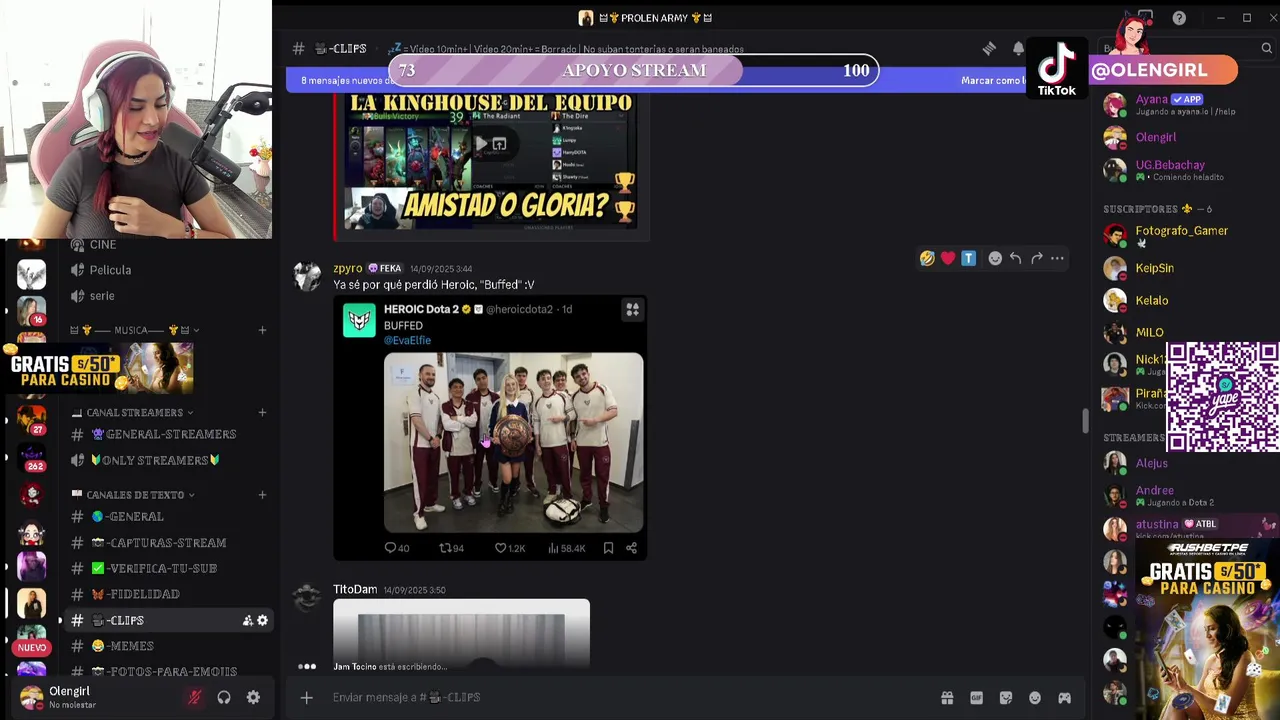Click the chat scrollbar thumb
Screen dimensions: 1280x720
[1086, 422]
